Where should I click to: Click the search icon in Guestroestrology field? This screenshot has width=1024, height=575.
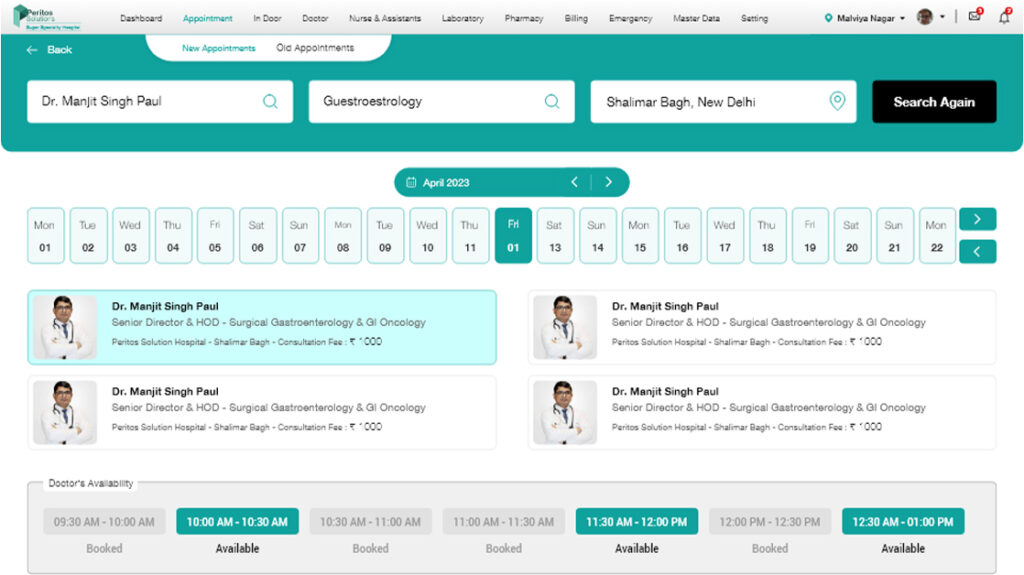point(551,101)
